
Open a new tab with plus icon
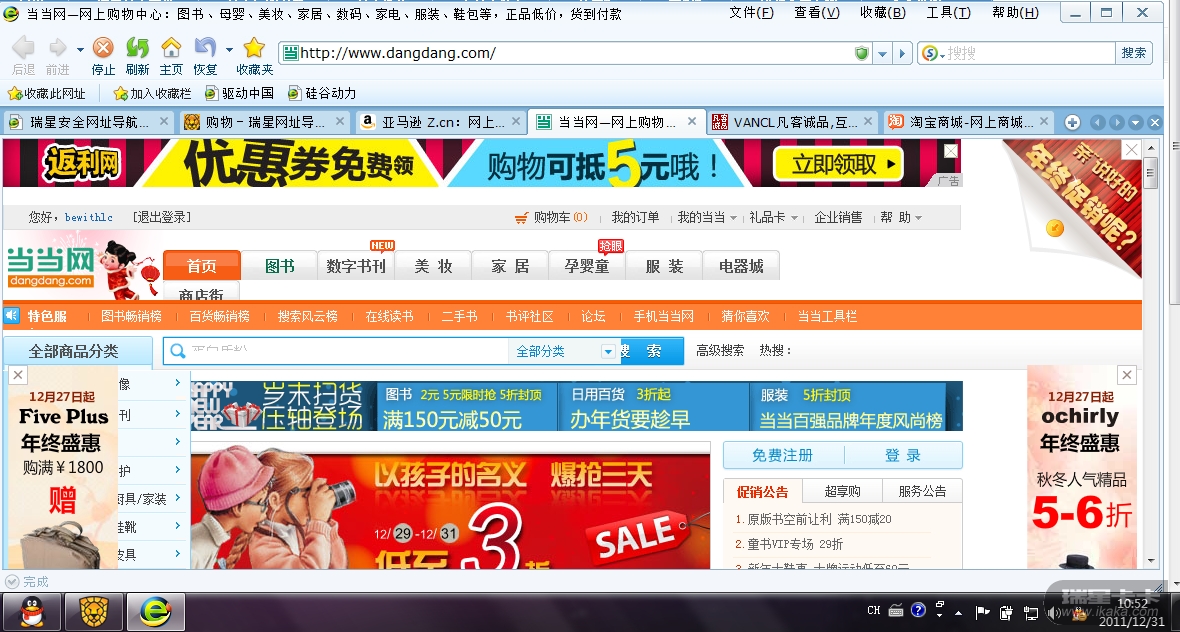[1072, 123]
